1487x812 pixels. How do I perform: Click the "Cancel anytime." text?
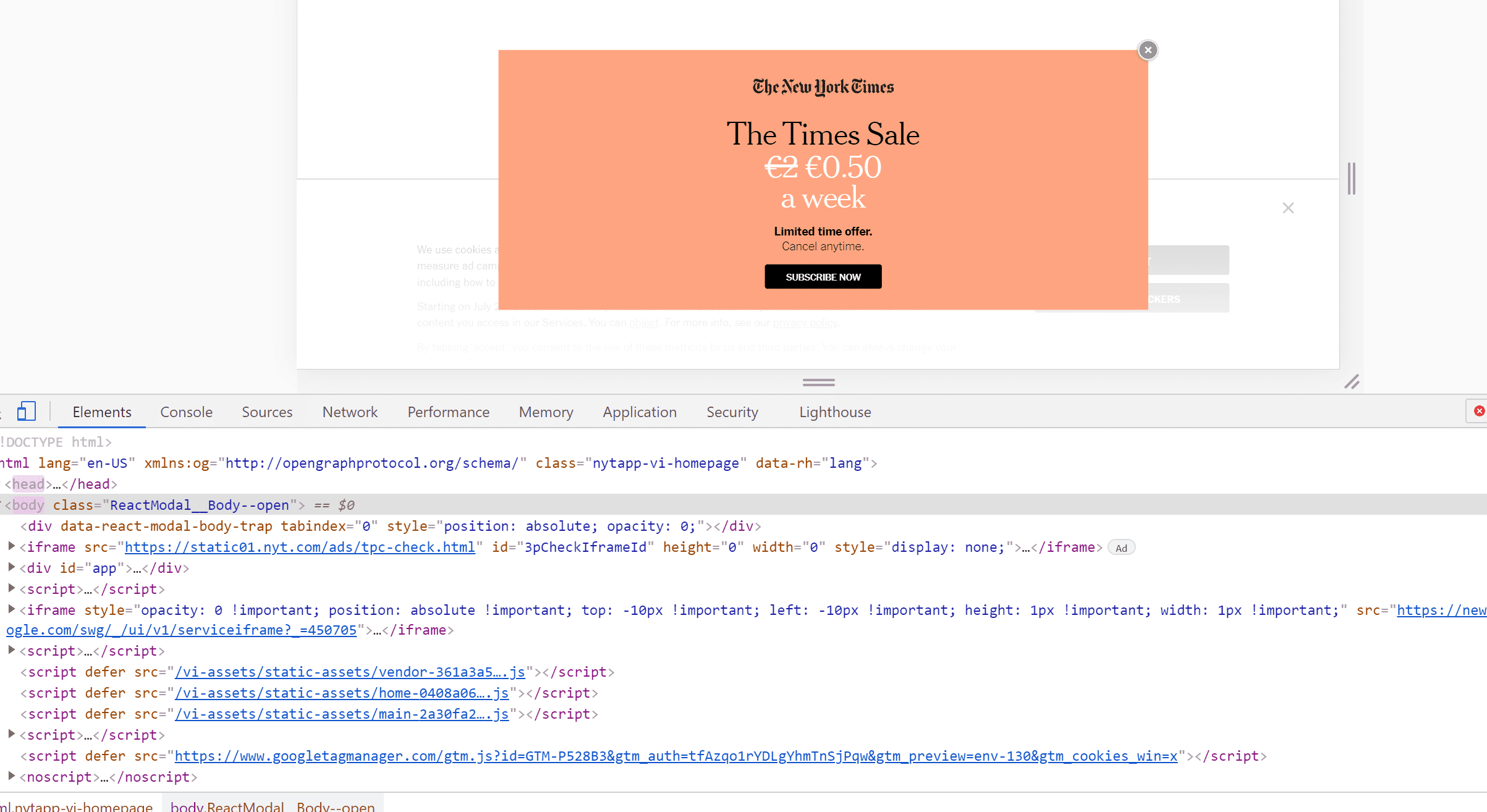pos(823,247)
